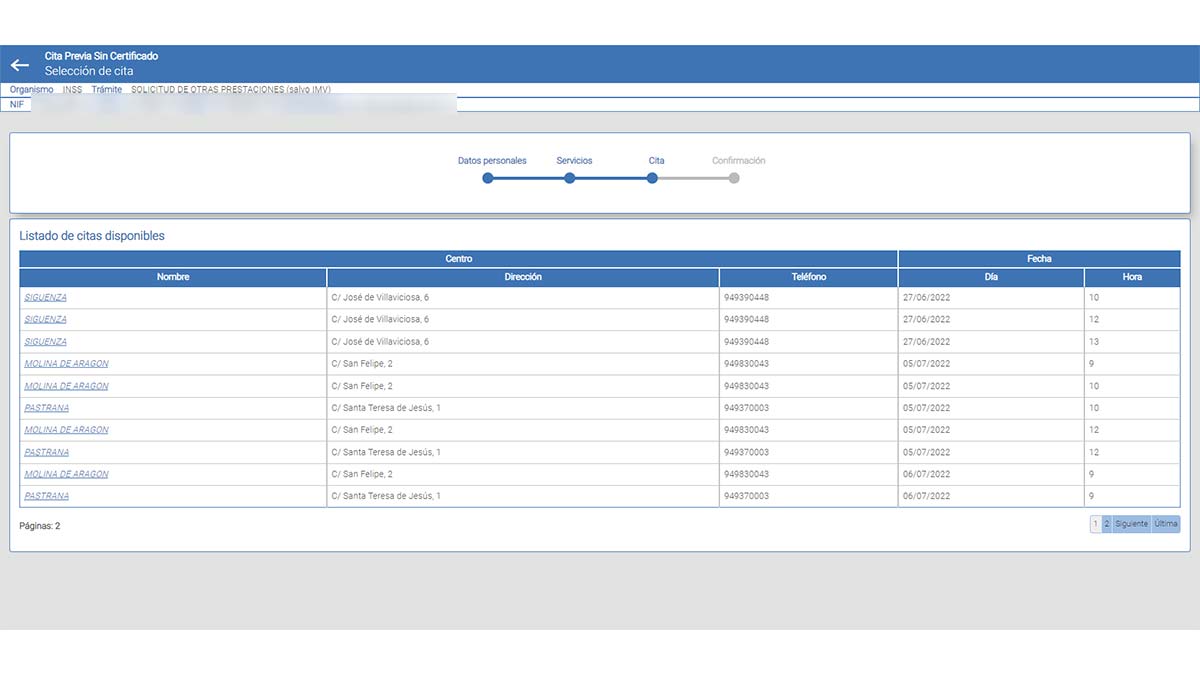The height and width of the screenshot is (675, 1200).
Task: Click page 1 in pagination
Action: click(1095, 524)
